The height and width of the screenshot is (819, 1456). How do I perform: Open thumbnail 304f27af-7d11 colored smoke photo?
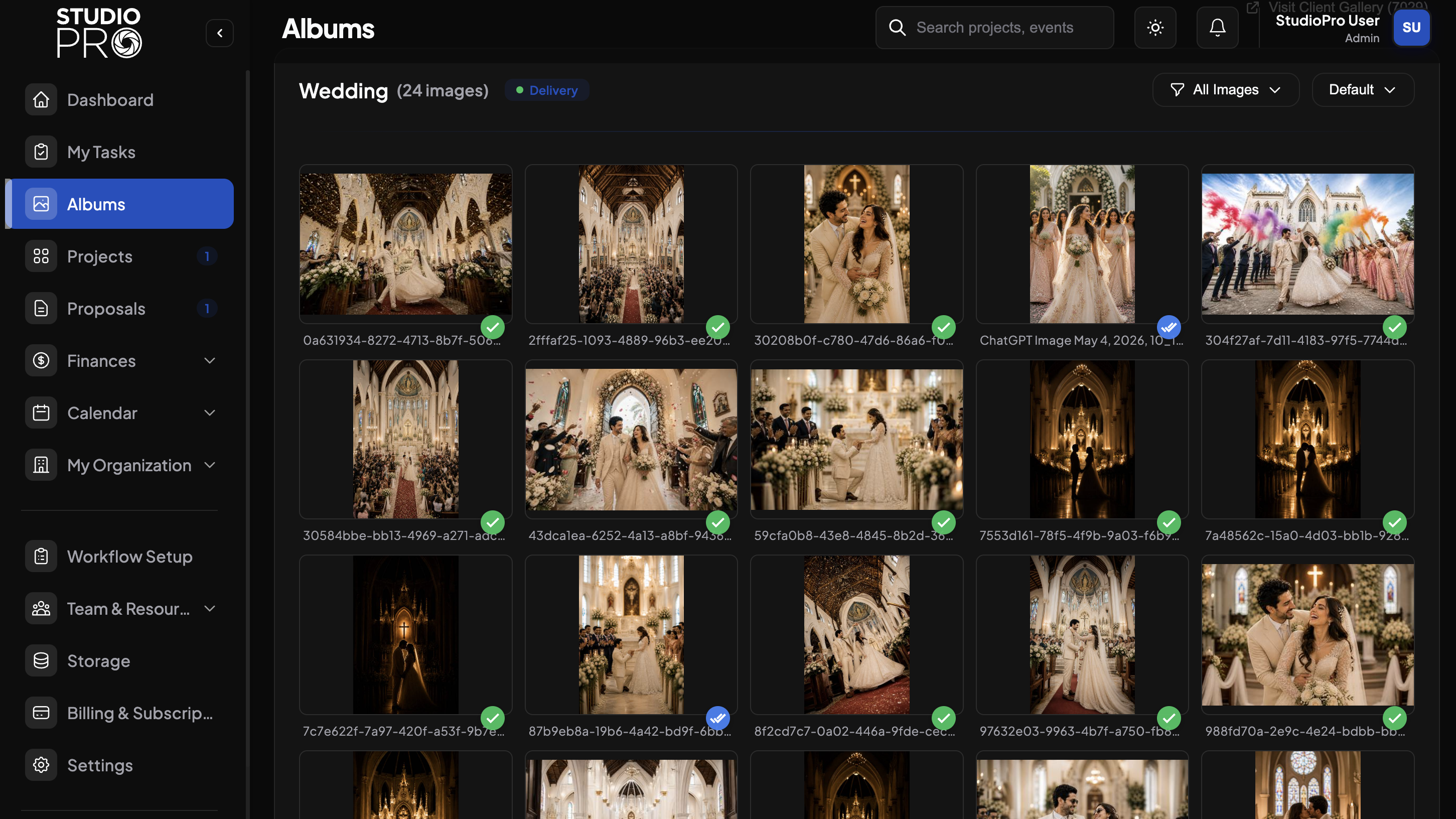[1307, 243]
